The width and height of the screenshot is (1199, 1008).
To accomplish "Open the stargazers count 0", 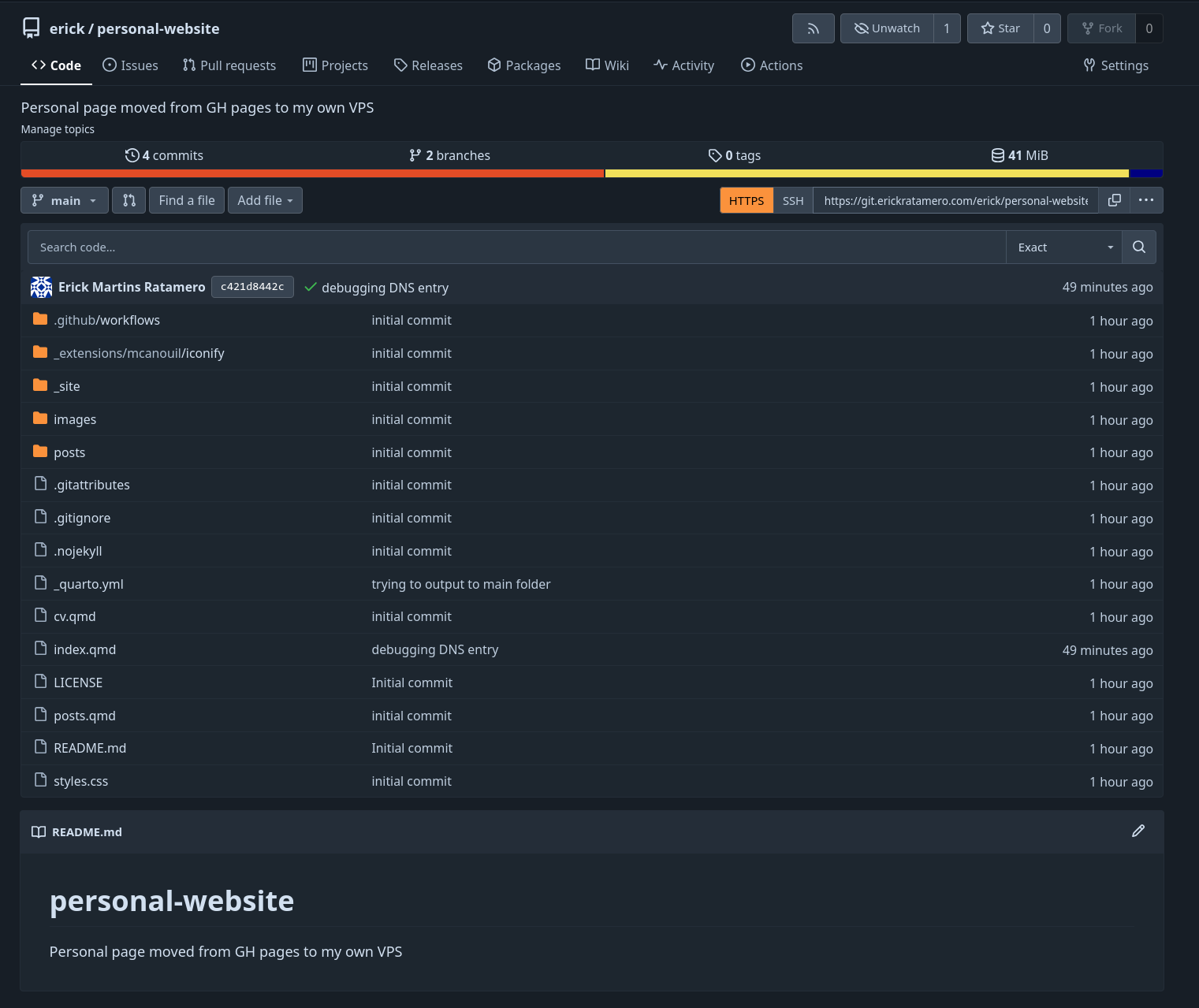I will coord(1047,28).
